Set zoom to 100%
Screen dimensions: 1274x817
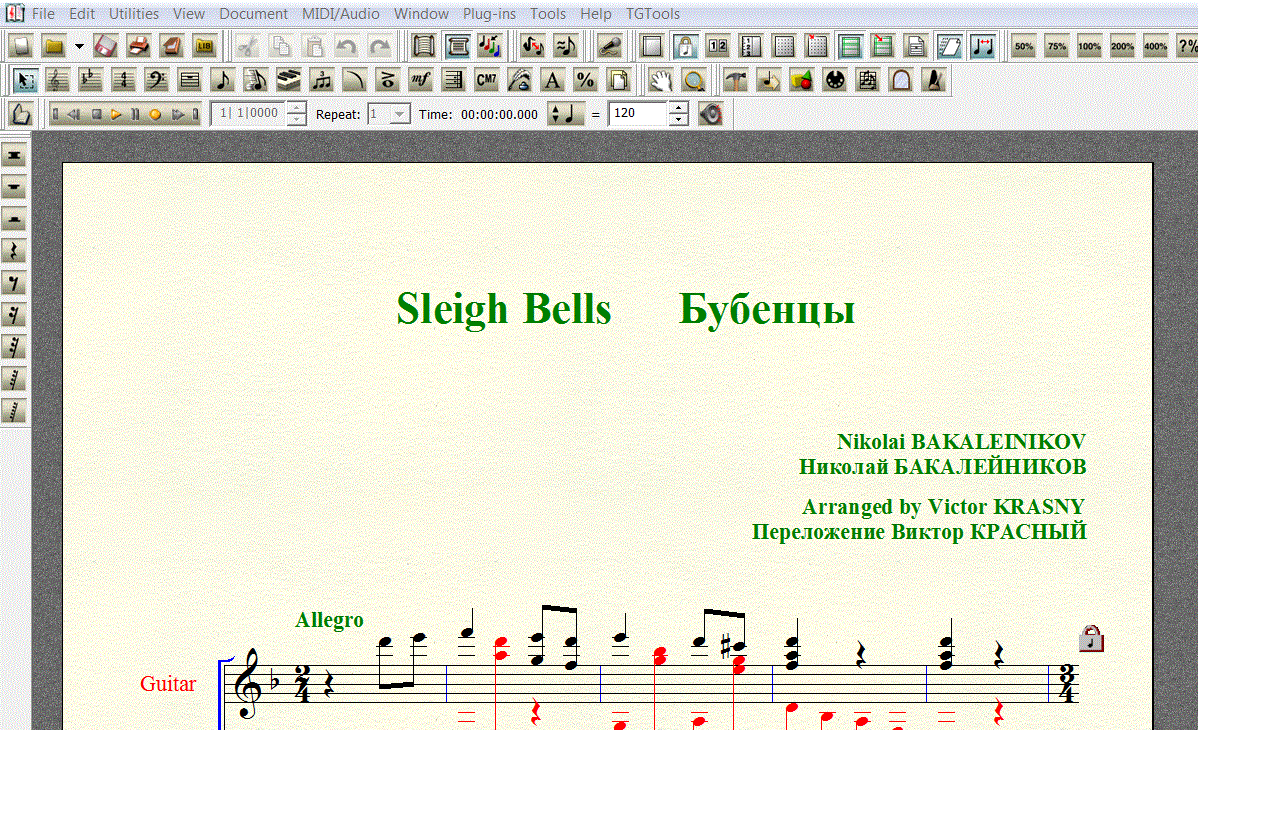coord(1089,46)
